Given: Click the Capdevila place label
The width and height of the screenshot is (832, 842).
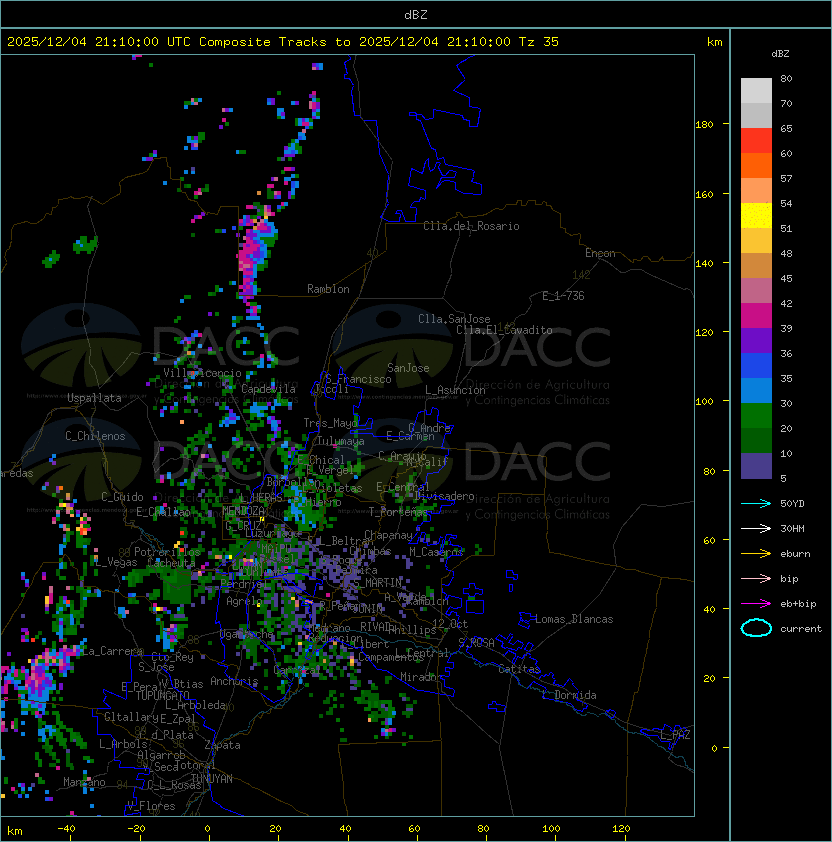Looking at the screenshot, I should pos(269,389).
